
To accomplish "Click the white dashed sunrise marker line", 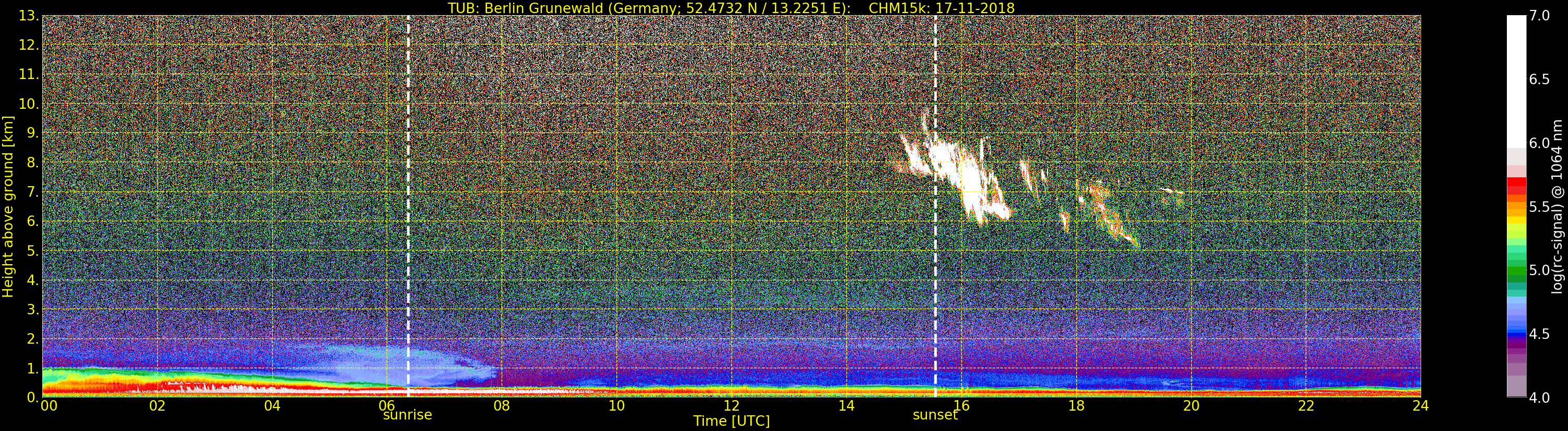I will [x=408, y=206].
